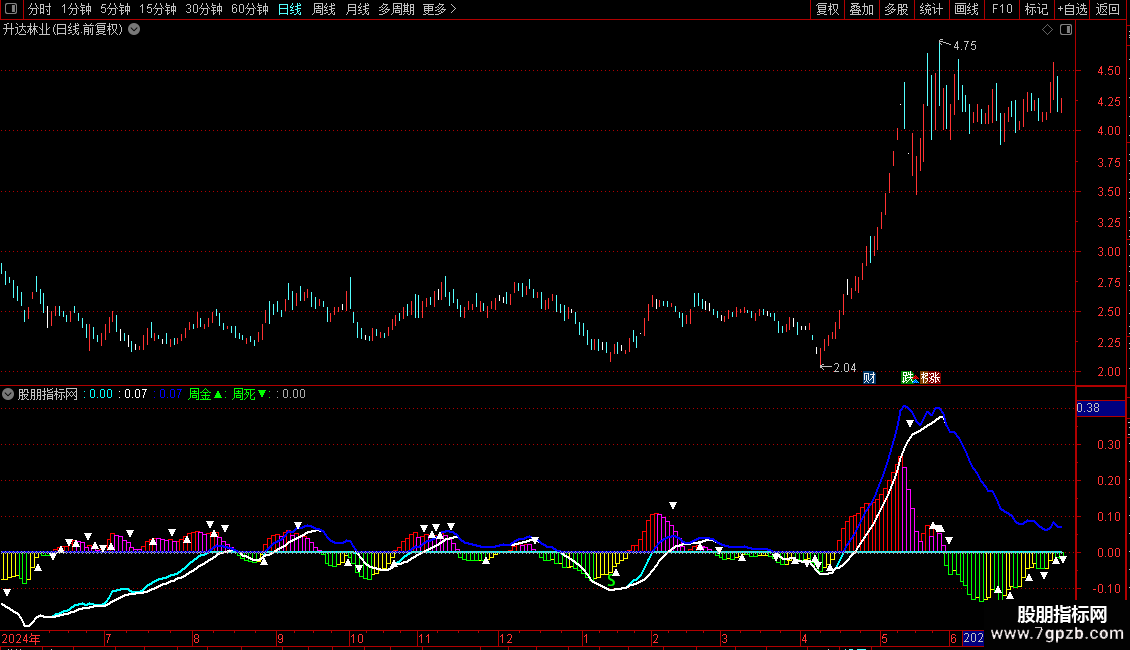
Task: Open dropdown next to 升达林业 title
Action: [134, 30]
